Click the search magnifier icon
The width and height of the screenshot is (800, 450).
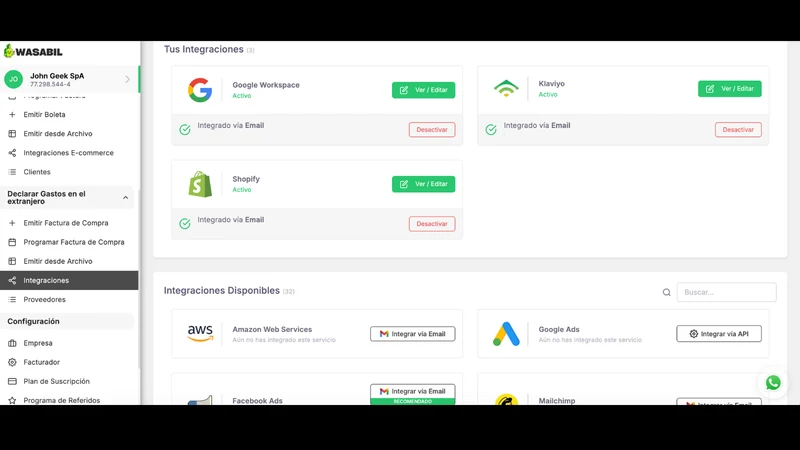tap(666, 292)
